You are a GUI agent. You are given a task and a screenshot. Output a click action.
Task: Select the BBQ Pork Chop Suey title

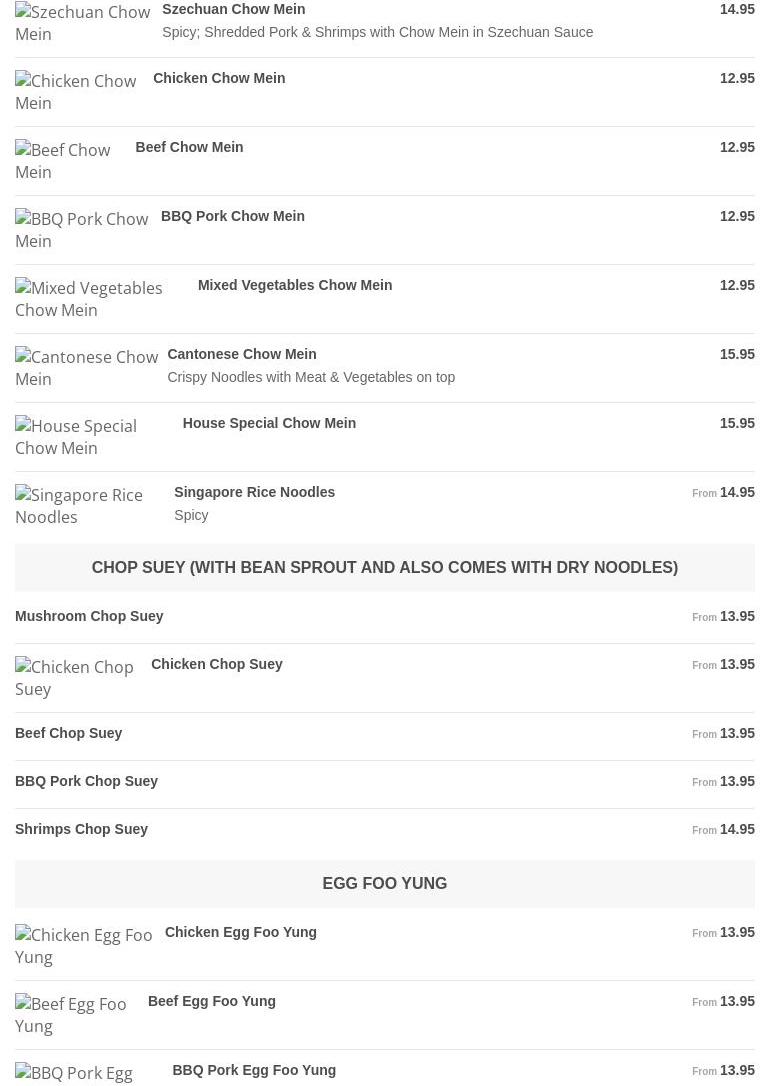point(86,781)
